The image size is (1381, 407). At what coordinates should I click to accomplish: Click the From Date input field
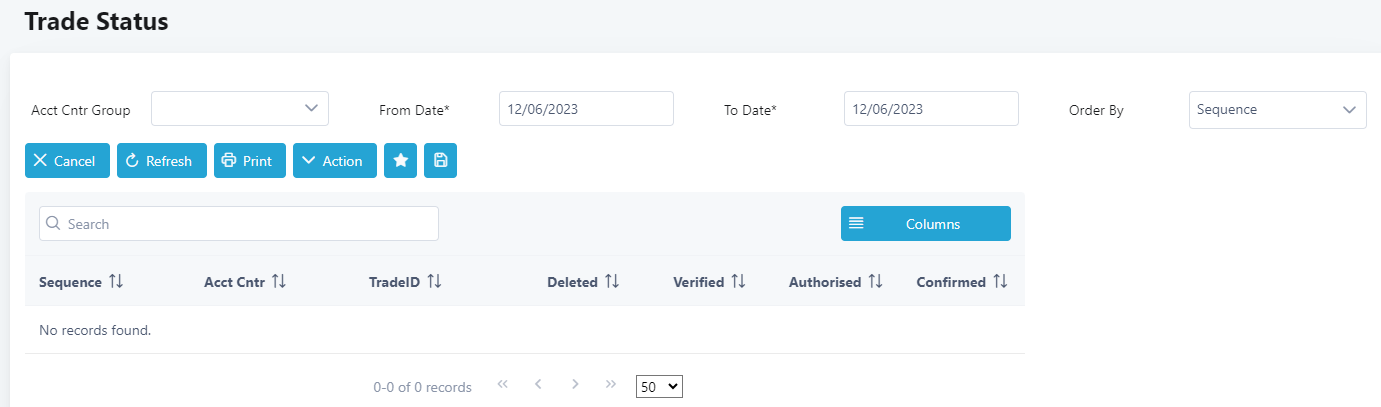[586, 109]
